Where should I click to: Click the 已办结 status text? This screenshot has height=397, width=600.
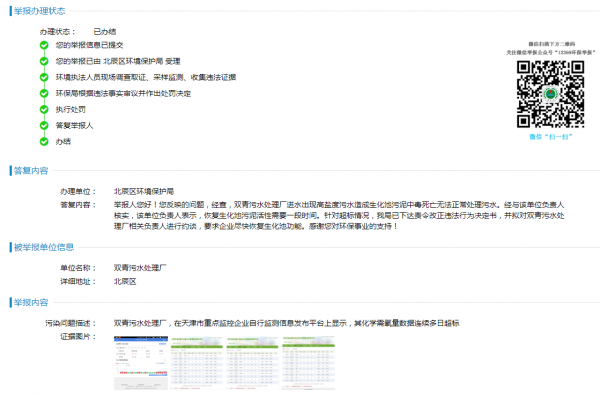click(x=105, y=32)
